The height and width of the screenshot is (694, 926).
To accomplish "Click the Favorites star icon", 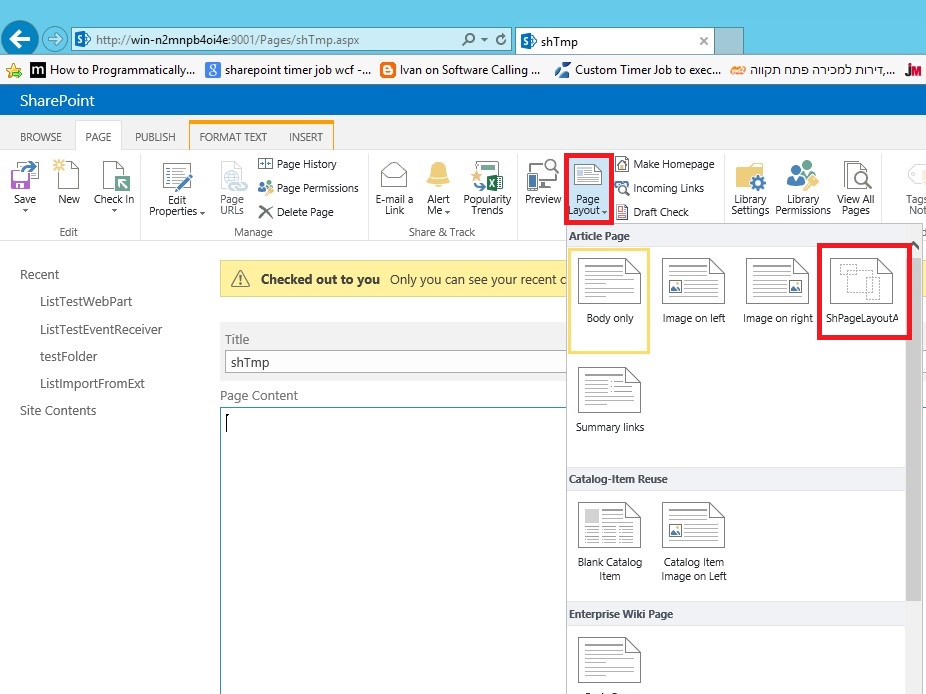I will [14, 71].
